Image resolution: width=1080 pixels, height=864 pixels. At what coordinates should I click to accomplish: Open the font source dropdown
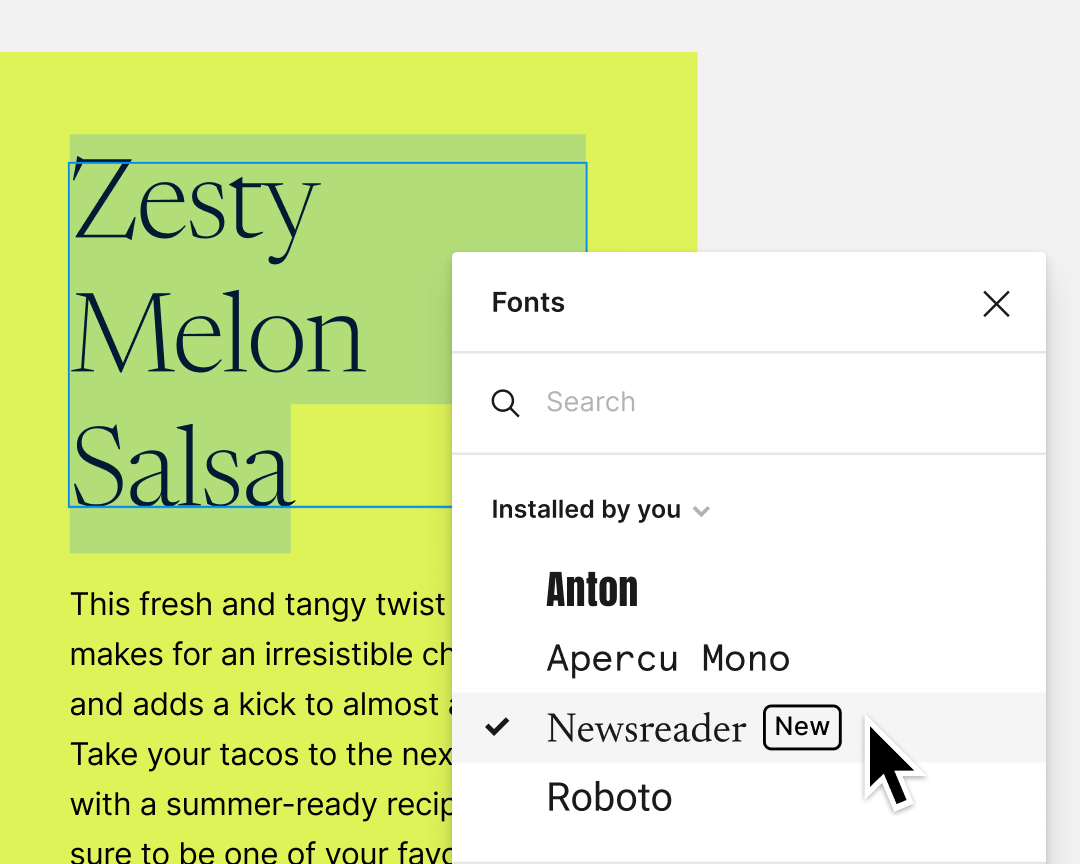click(x=600, y=510)
